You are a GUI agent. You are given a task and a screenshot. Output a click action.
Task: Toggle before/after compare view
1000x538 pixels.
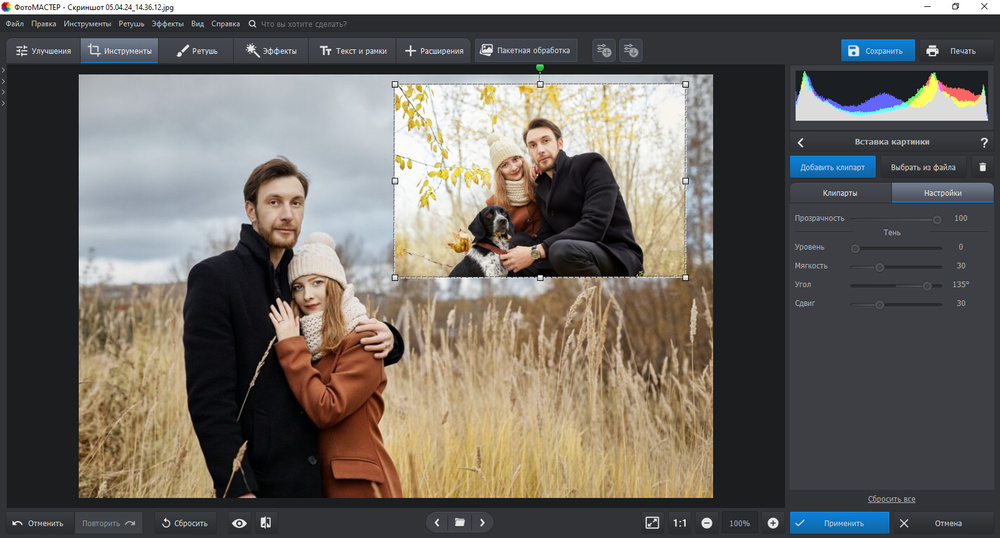pyautogui.click(x=266, y=523)
